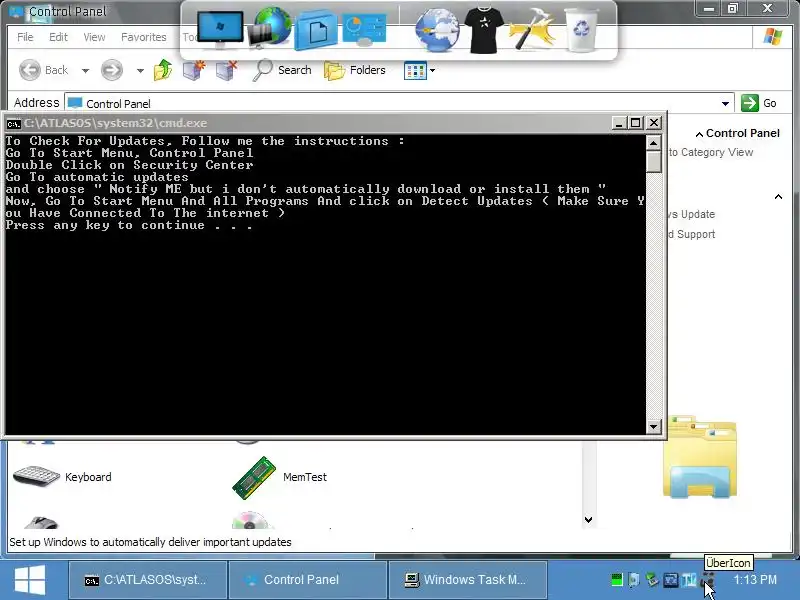
Task: Open the black t-shirt themes dock icon
Action: 484,30
